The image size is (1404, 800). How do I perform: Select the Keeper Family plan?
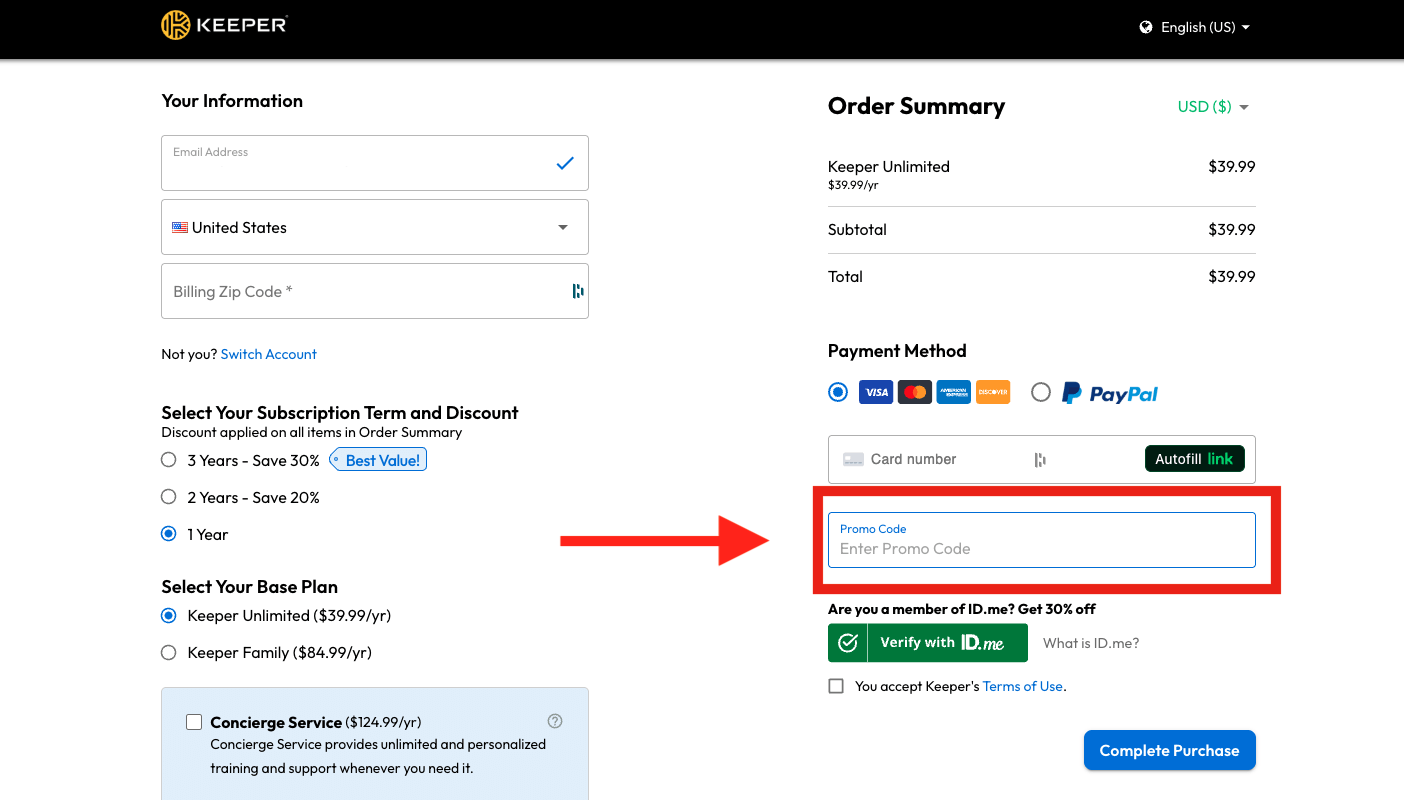coord(168,652)
